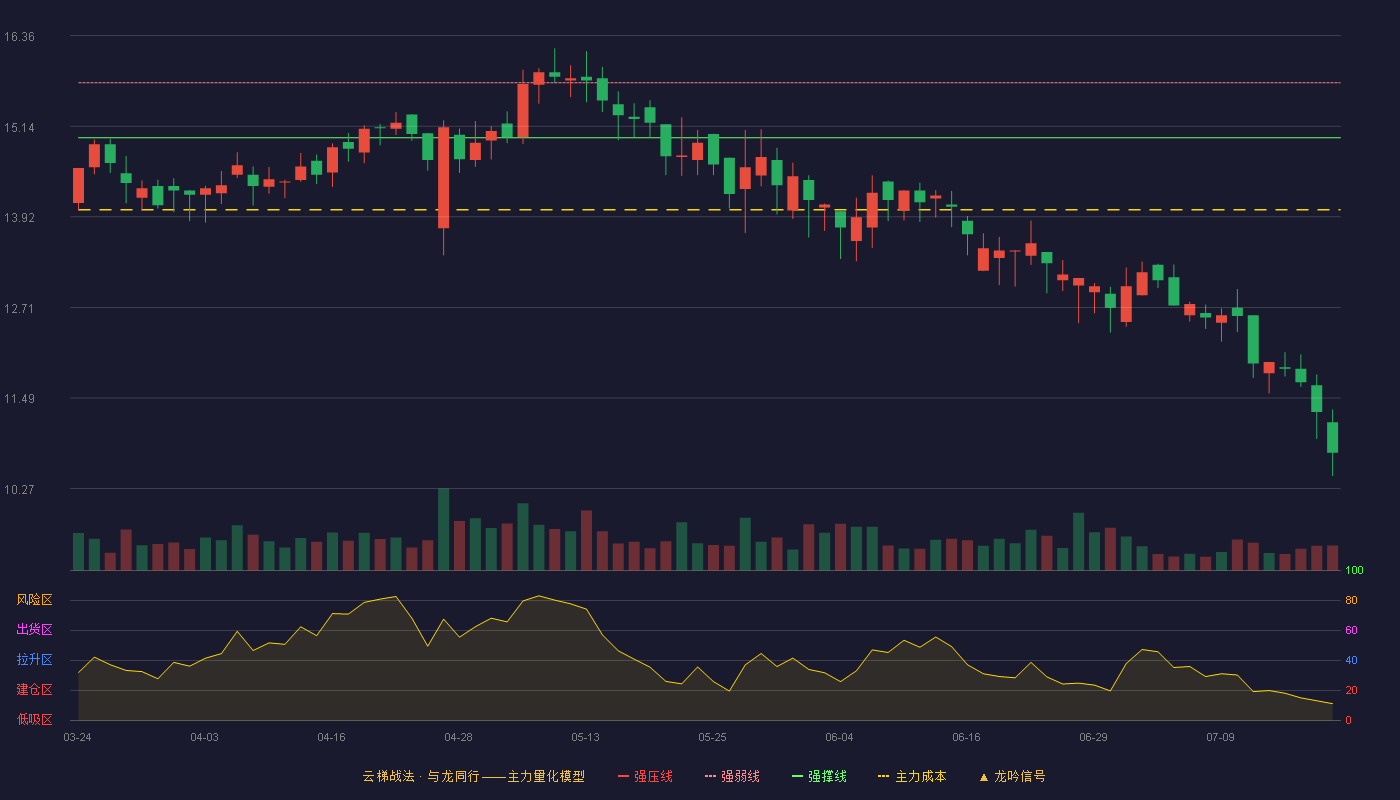Viewport: 1400px width, 800px height.
Task: Click the green 强撑线 legend line marker
Action: [797, 776]
